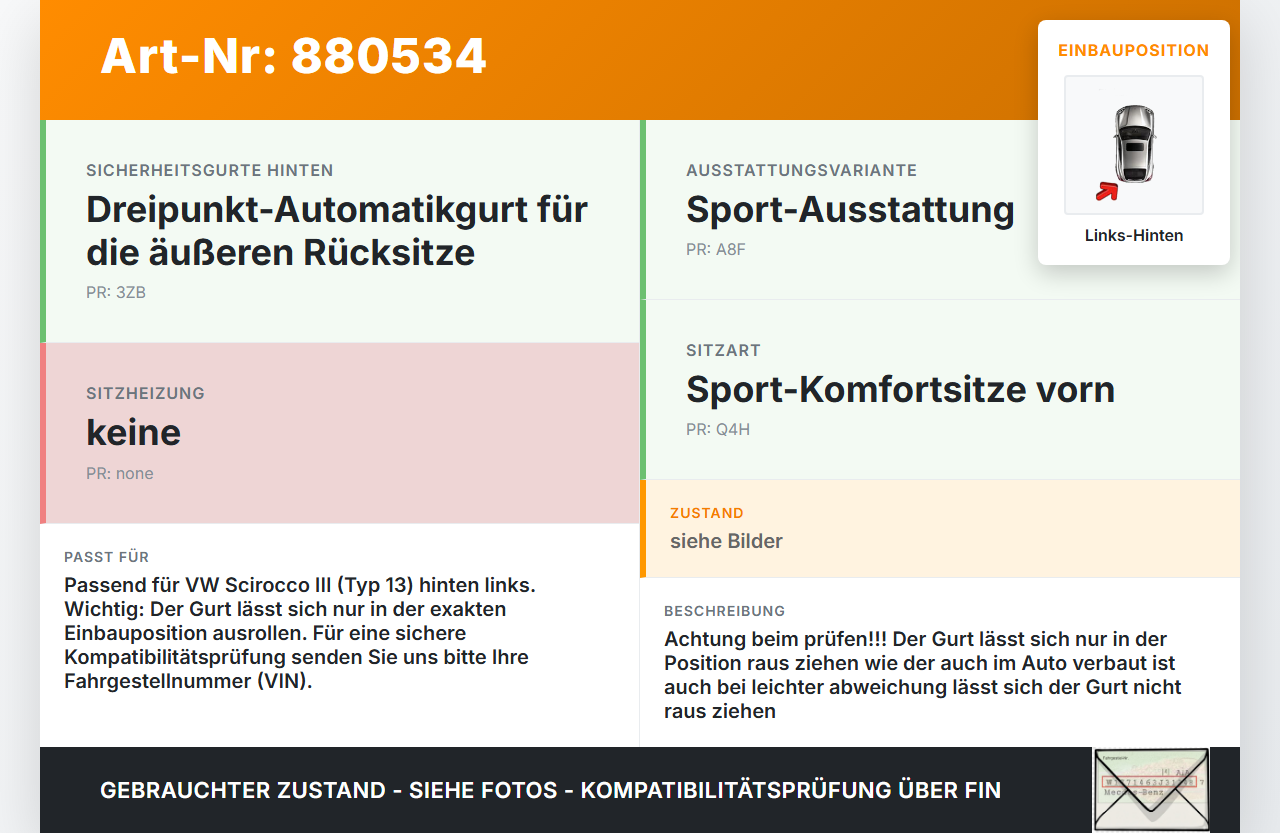1280x834 pixels.
Task: Select the Links-Hinten caption
Action: click(1134, 236)
